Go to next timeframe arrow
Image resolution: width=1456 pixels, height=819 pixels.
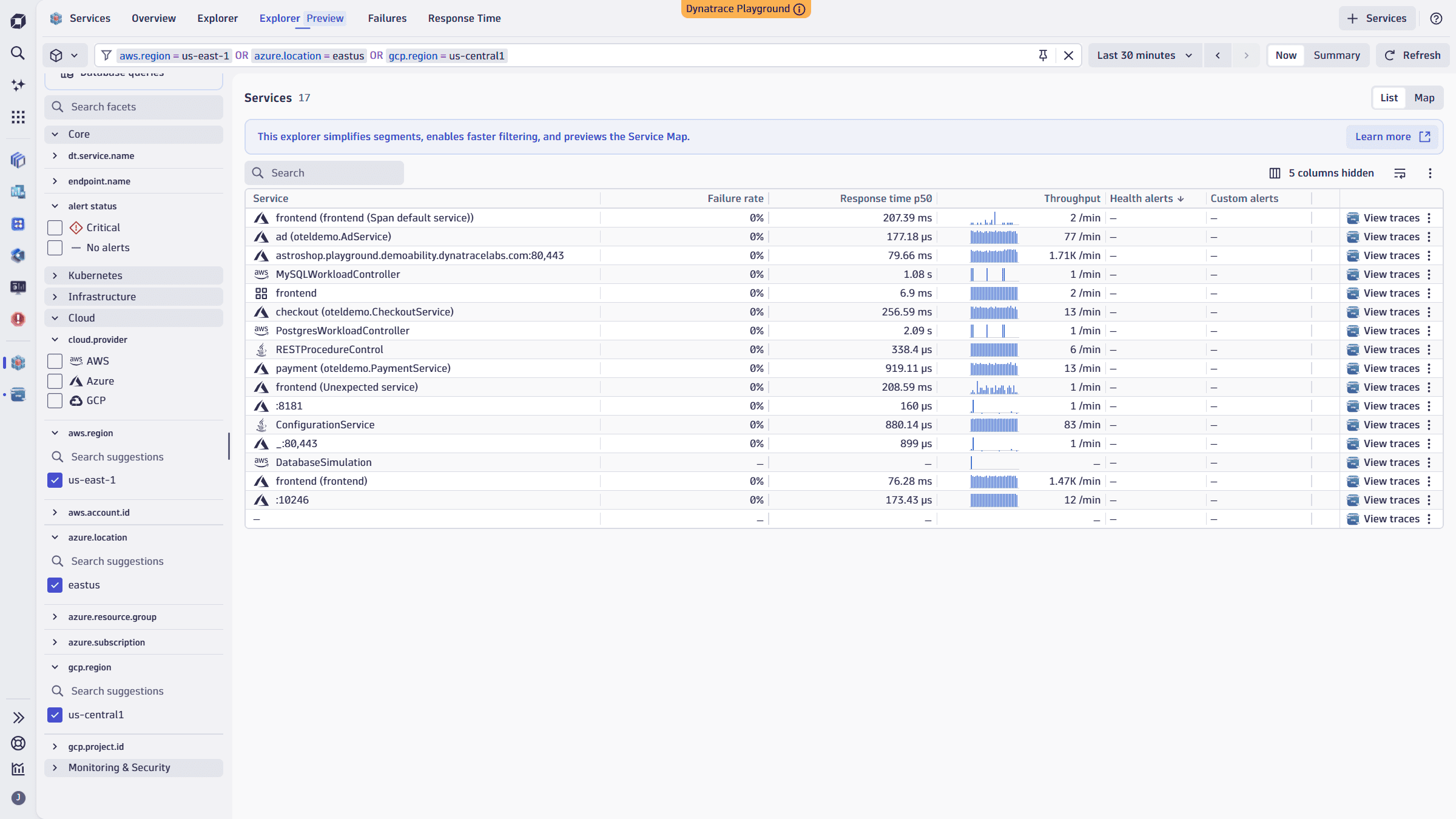click(1246, 55)
